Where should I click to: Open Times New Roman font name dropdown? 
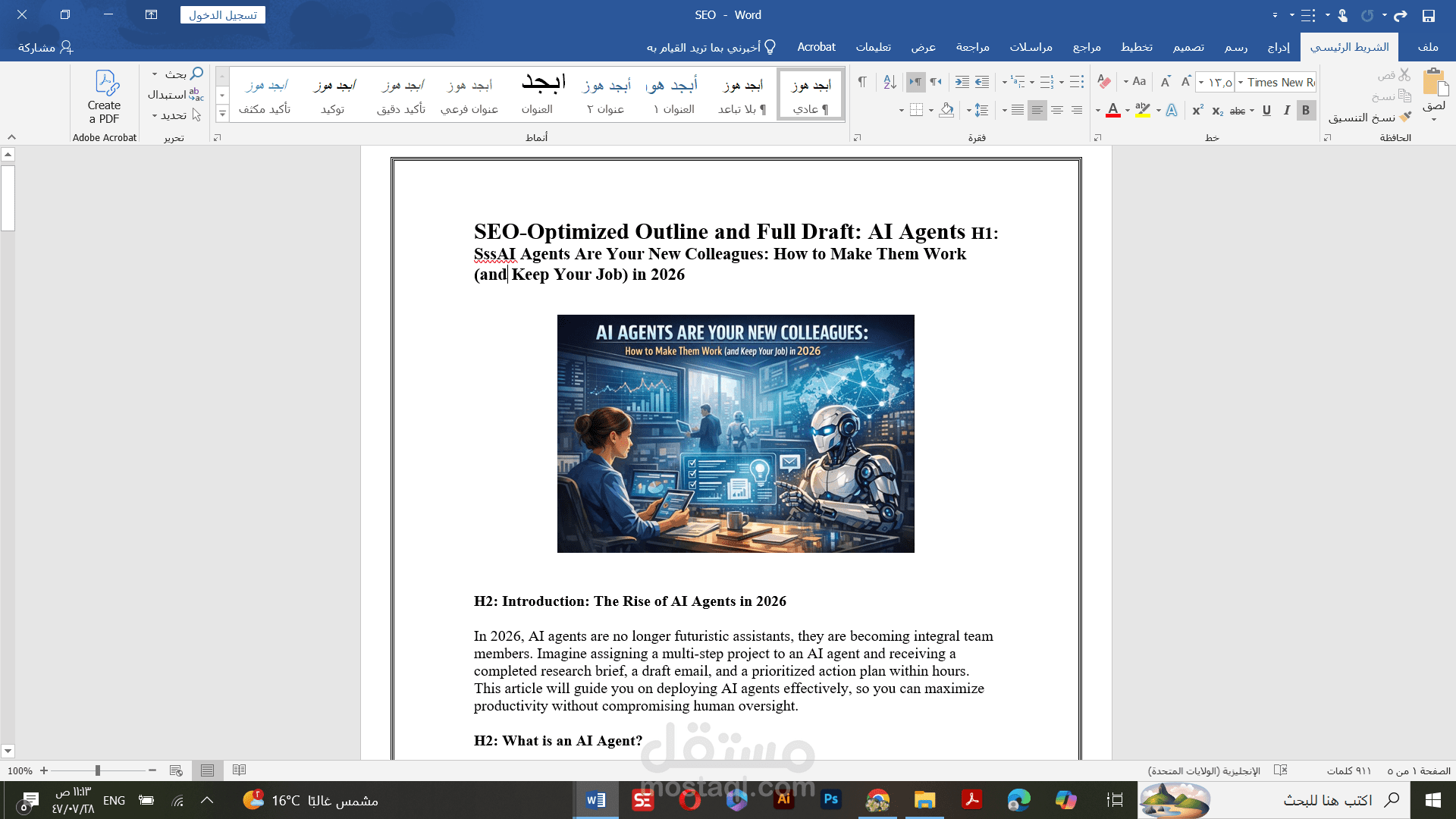[1241, 83]
